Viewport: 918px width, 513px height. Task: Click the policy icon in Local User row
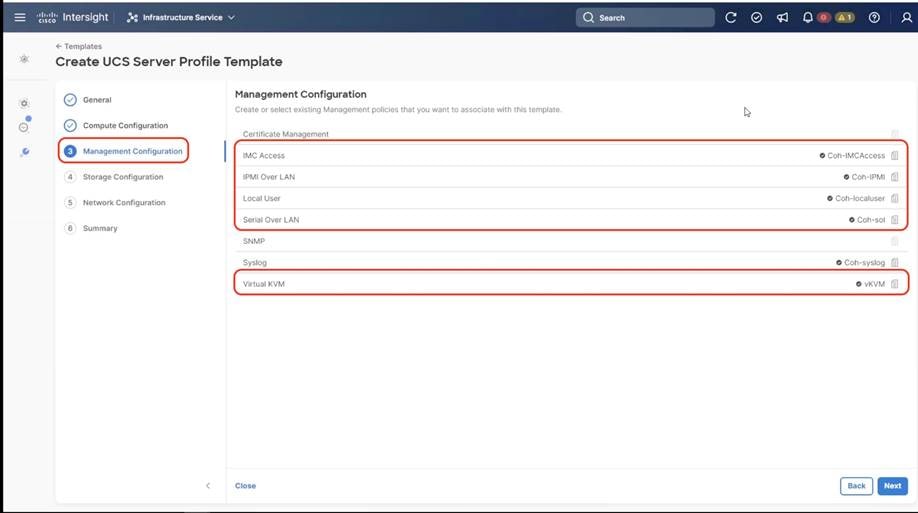(x=895, y=199)
